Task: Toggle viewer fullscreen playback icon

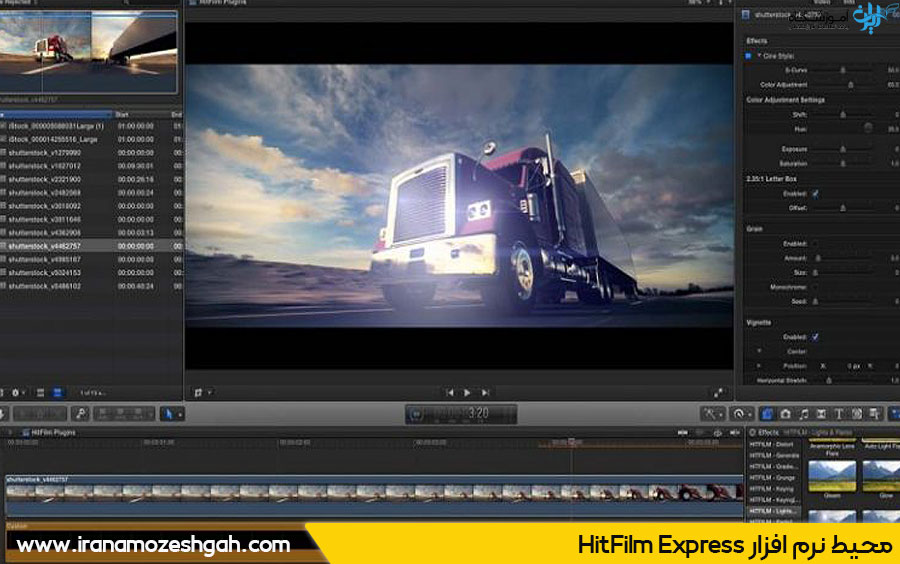Action: [x=718, y=393]
